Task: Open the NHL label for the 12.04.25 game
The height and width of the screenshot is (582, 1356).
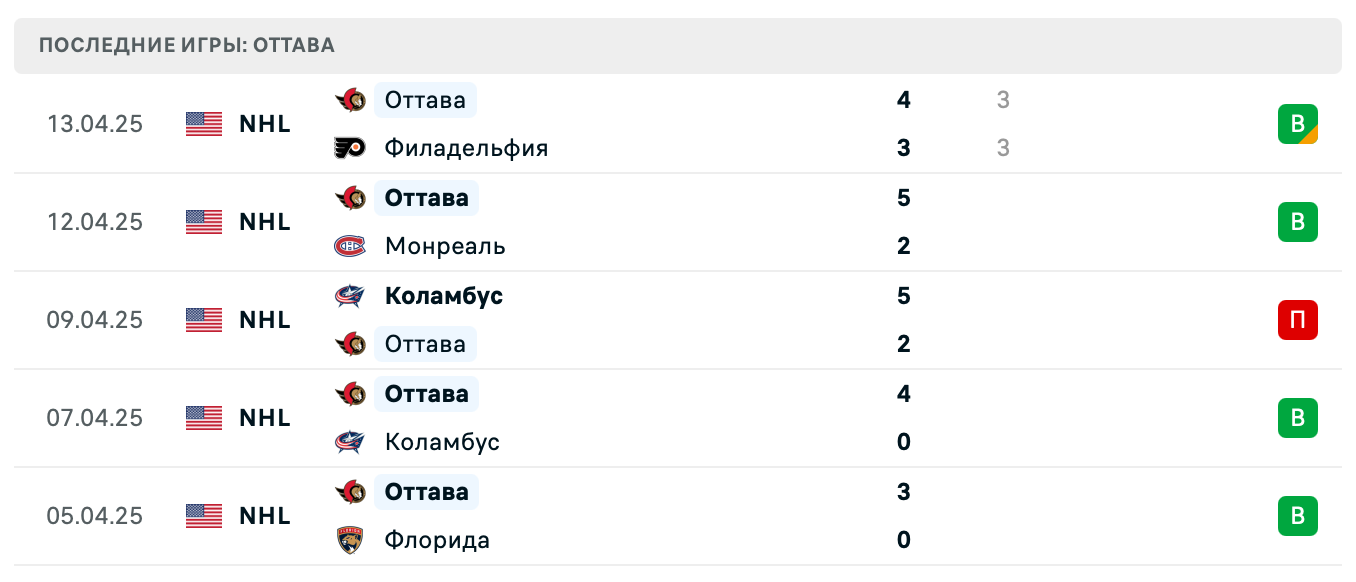Action: point(264,222)
